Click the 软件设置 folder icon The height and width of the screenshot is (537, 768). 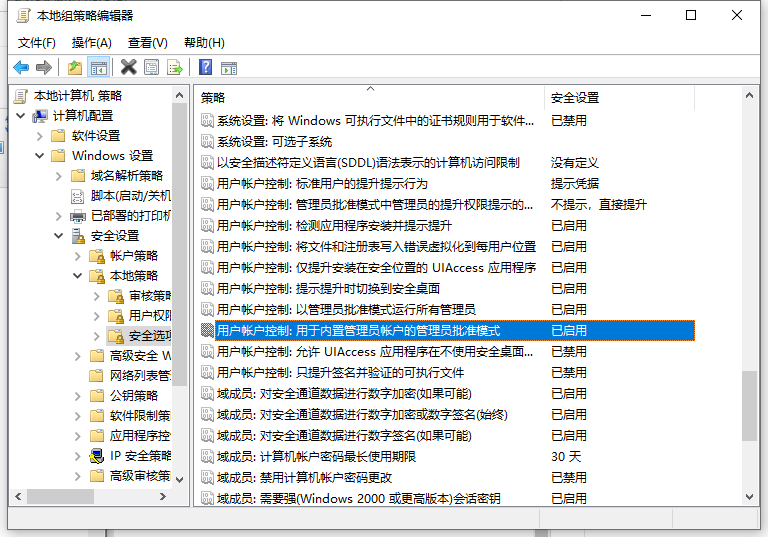pyautogui.click(x=58, y=135)
